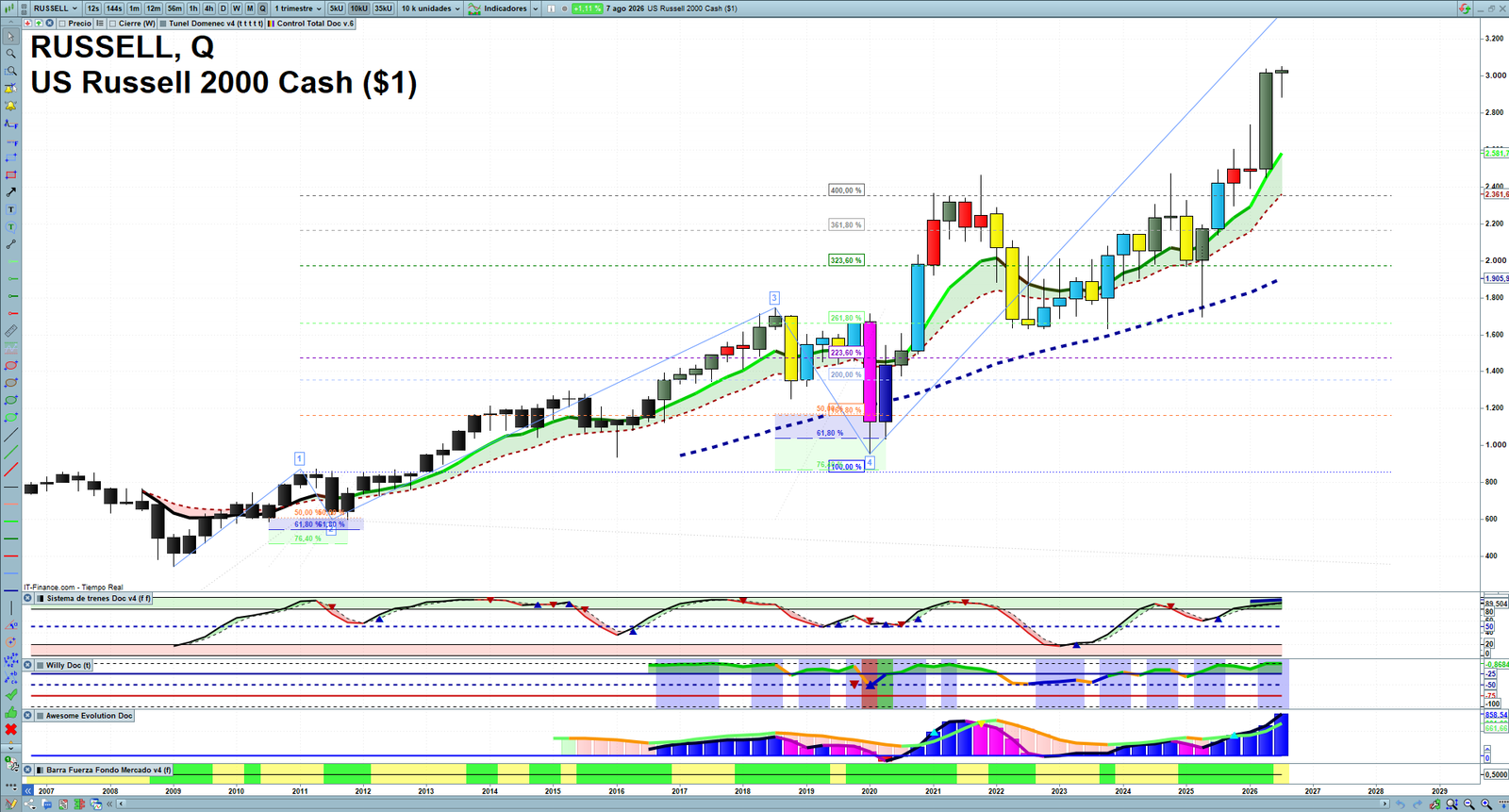Click the zoom out magnifier at bottom right
Screen dimensions: 1509x812
(1469, 804)
